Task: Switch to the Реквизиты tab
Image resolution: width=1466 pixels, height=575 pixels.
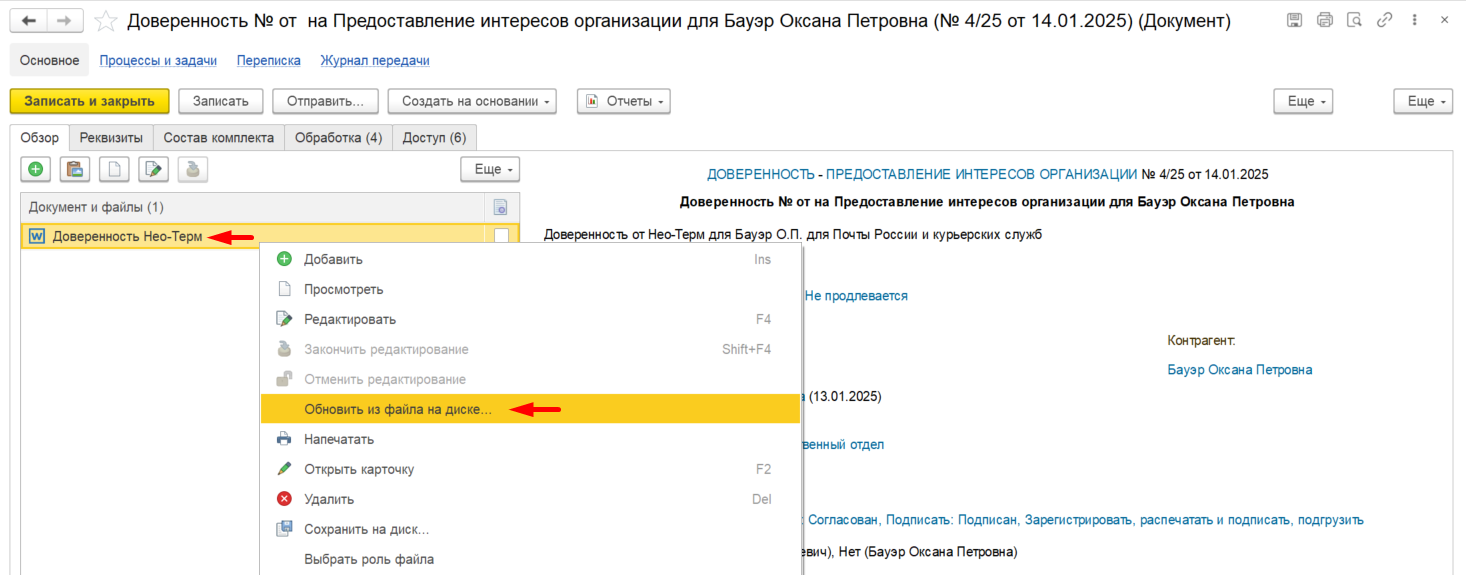Action: coord(111,138)
